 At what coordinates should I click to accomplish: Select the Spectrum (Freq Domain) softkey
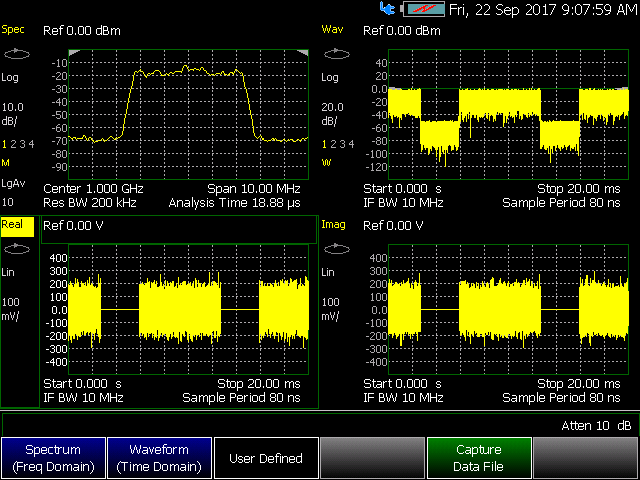point(53,458)
